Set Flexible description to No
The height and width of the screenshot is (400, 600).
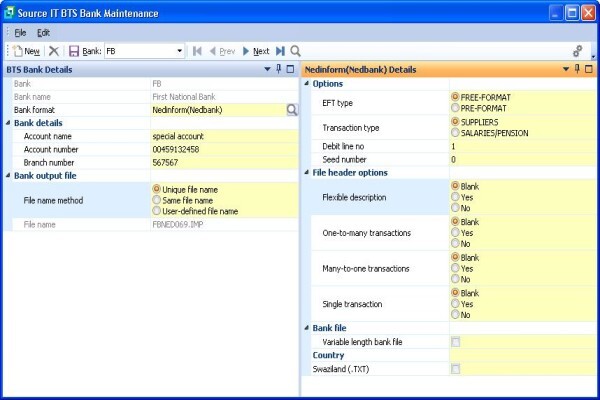tap(455, 207)
